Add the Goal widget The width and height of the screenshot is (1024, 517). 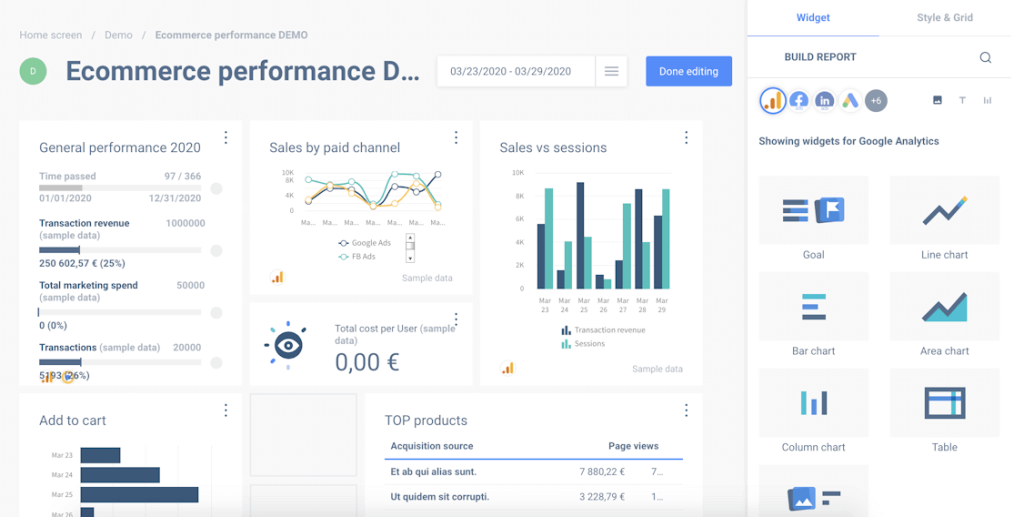point(813,219)
